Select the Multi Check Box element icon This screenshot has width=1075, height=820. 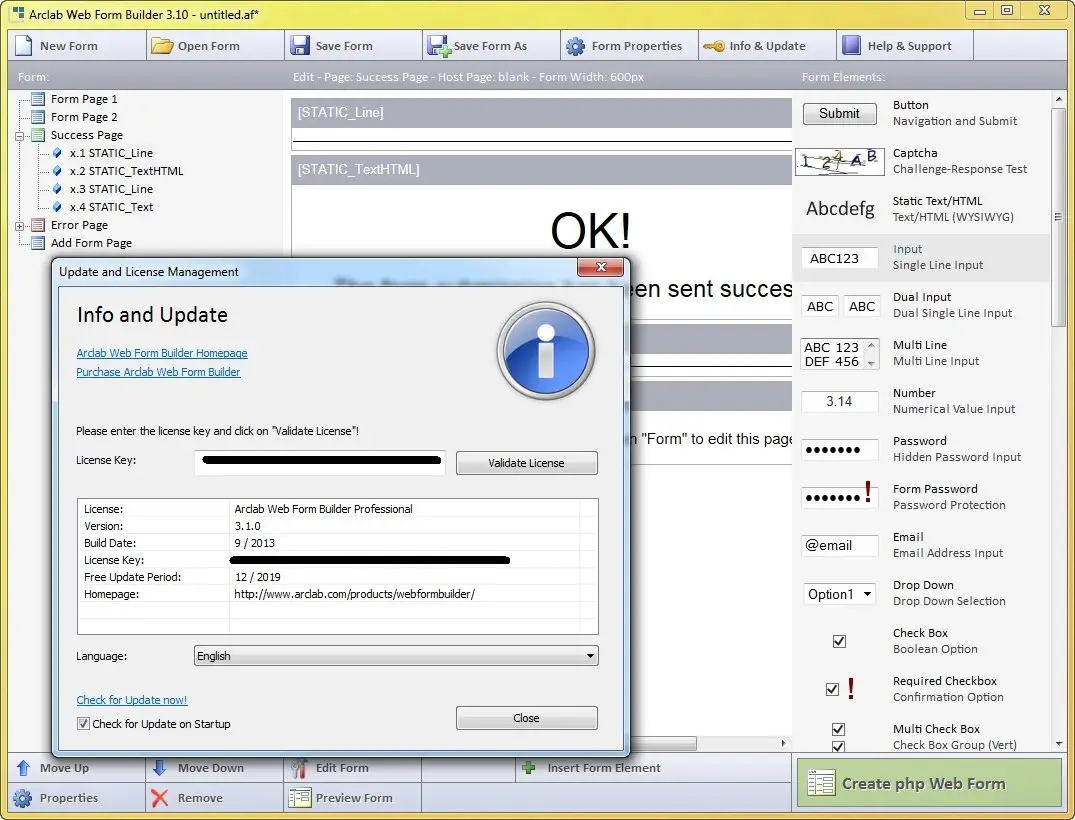click(838, 737)
